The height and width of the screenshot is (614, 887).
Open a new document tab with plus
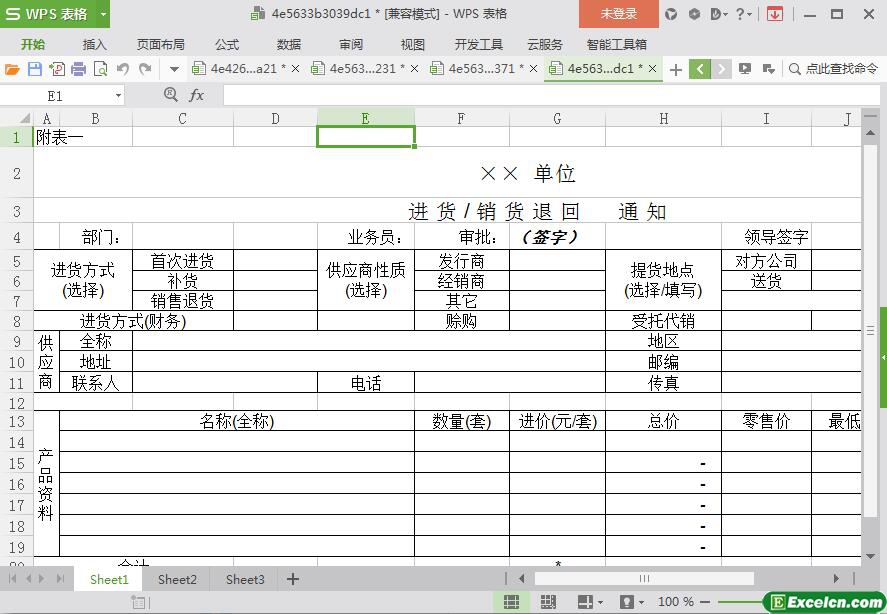click(x=676, y=69)
